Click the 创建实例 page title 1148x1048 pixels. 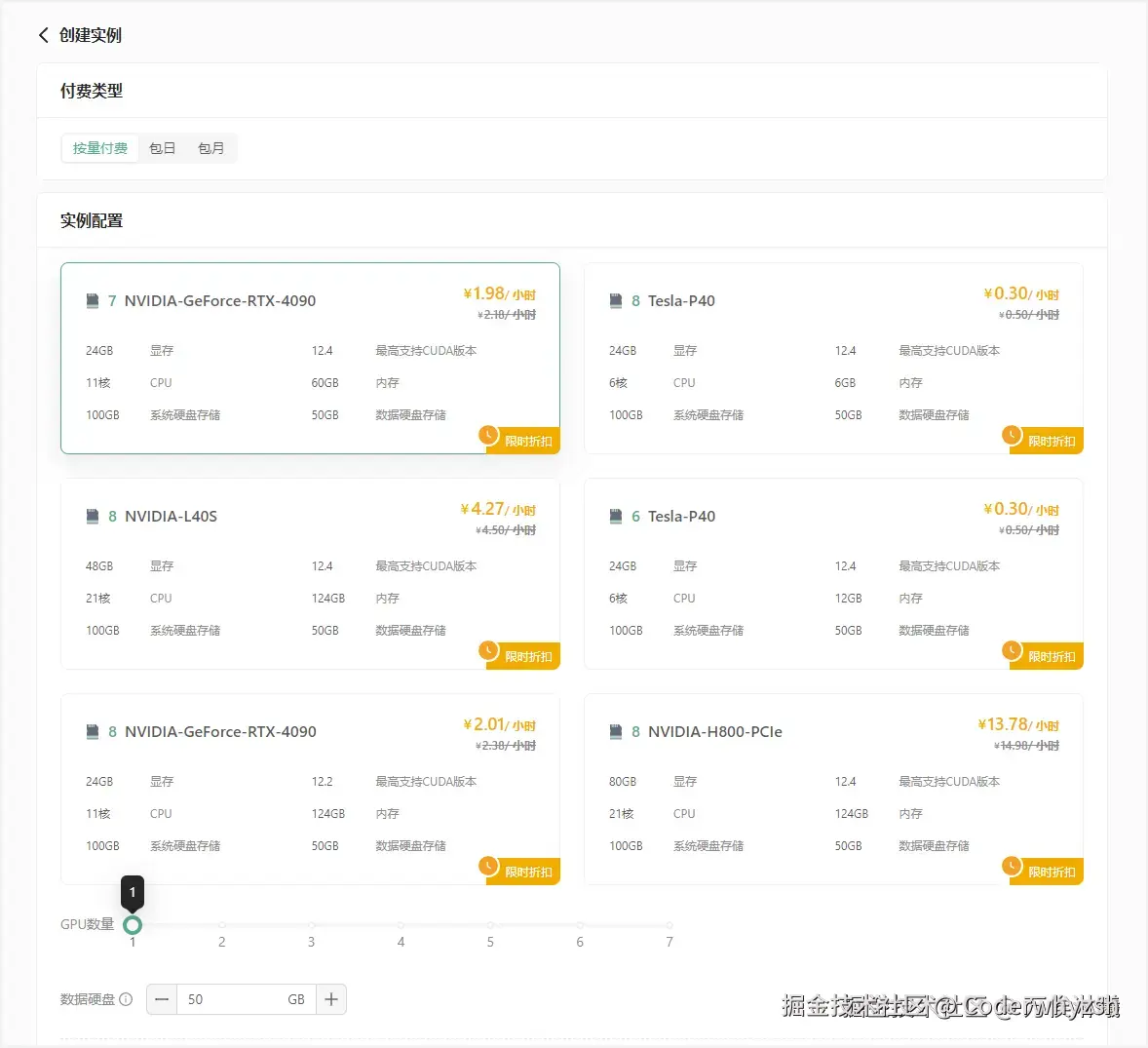tap(90, 35)
